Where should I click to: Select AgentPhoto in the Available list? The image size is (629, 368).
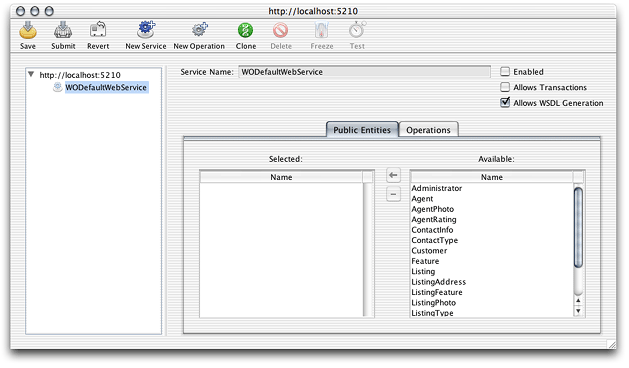pyautogui.click(x=492, y=209)
